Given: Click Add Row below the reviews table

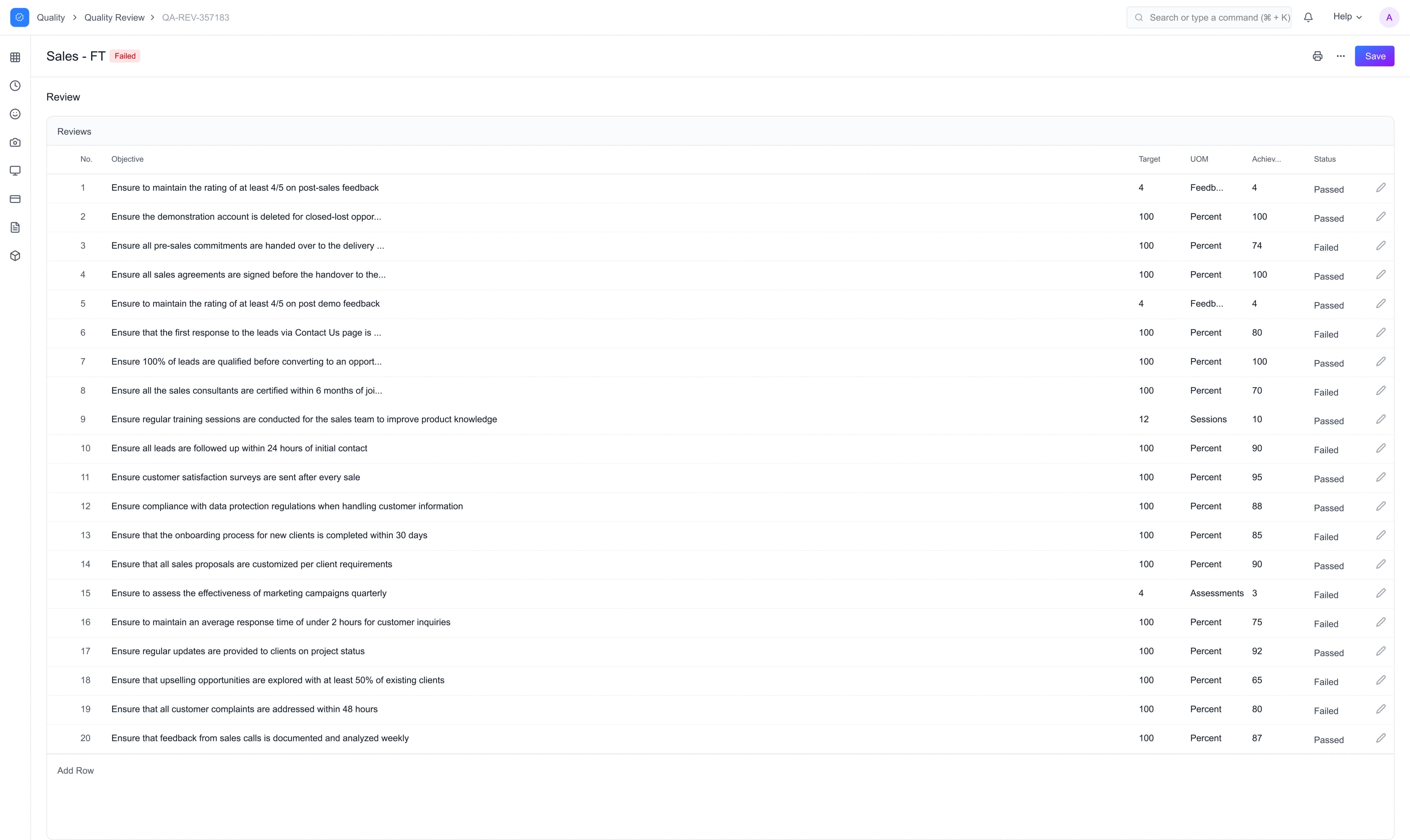Looking at the screenshot, I should click(x=75, y=770).
